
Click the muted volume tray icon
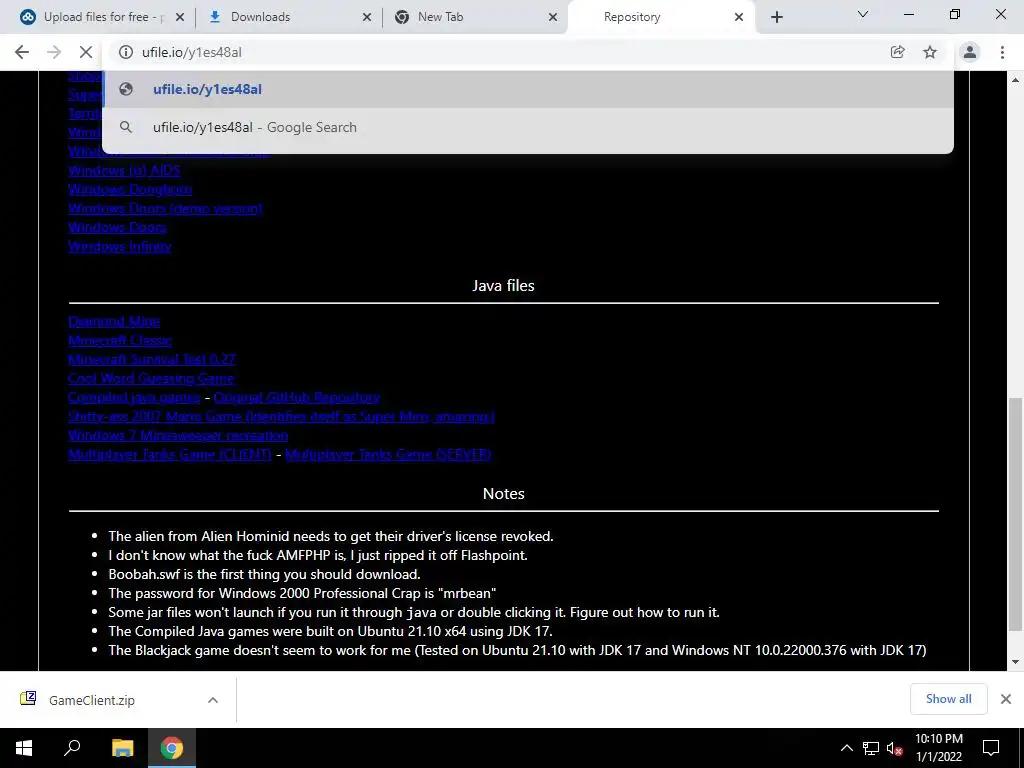(894, 748)
